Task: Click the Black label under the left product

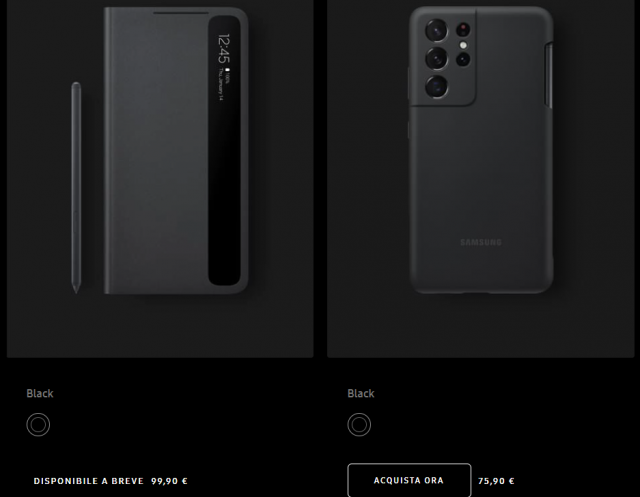Action: click(x=40, y=393)
